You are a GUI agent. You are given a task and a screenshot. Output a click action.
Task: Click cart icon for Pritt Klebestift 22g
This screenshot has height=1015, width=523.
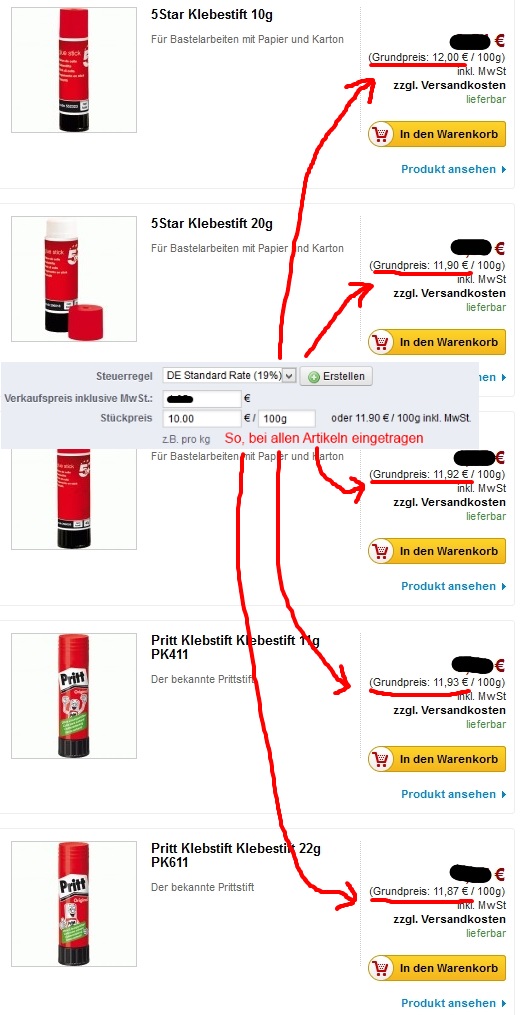point(382,968)
